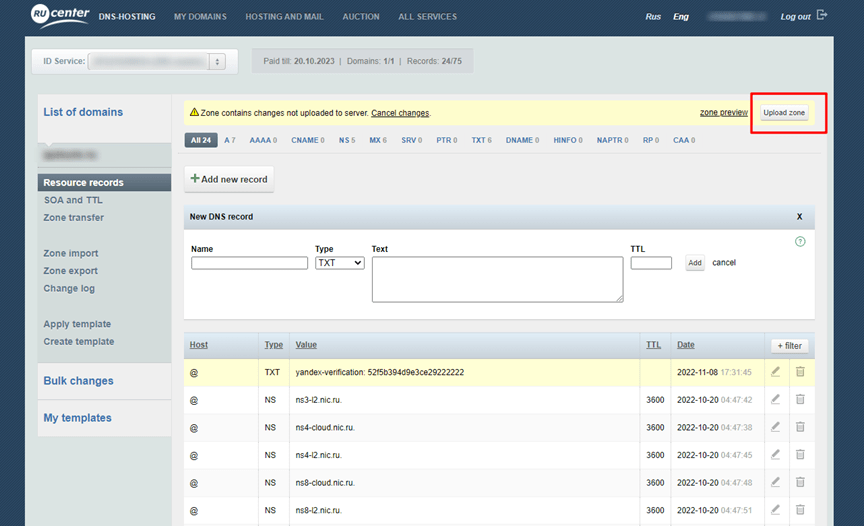The height and width of the screenshot is (526, 864).
Task: Filter records by PTR 0 tab
Action: coord(447,140)
